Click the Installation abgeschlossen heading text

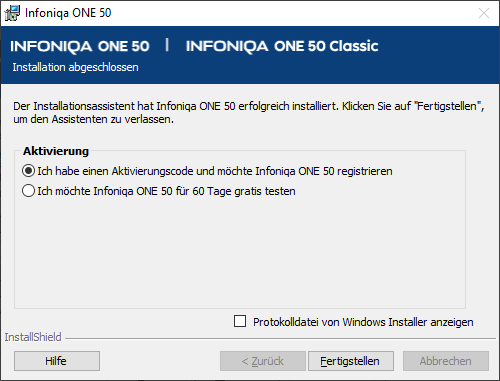click(75, 67)
